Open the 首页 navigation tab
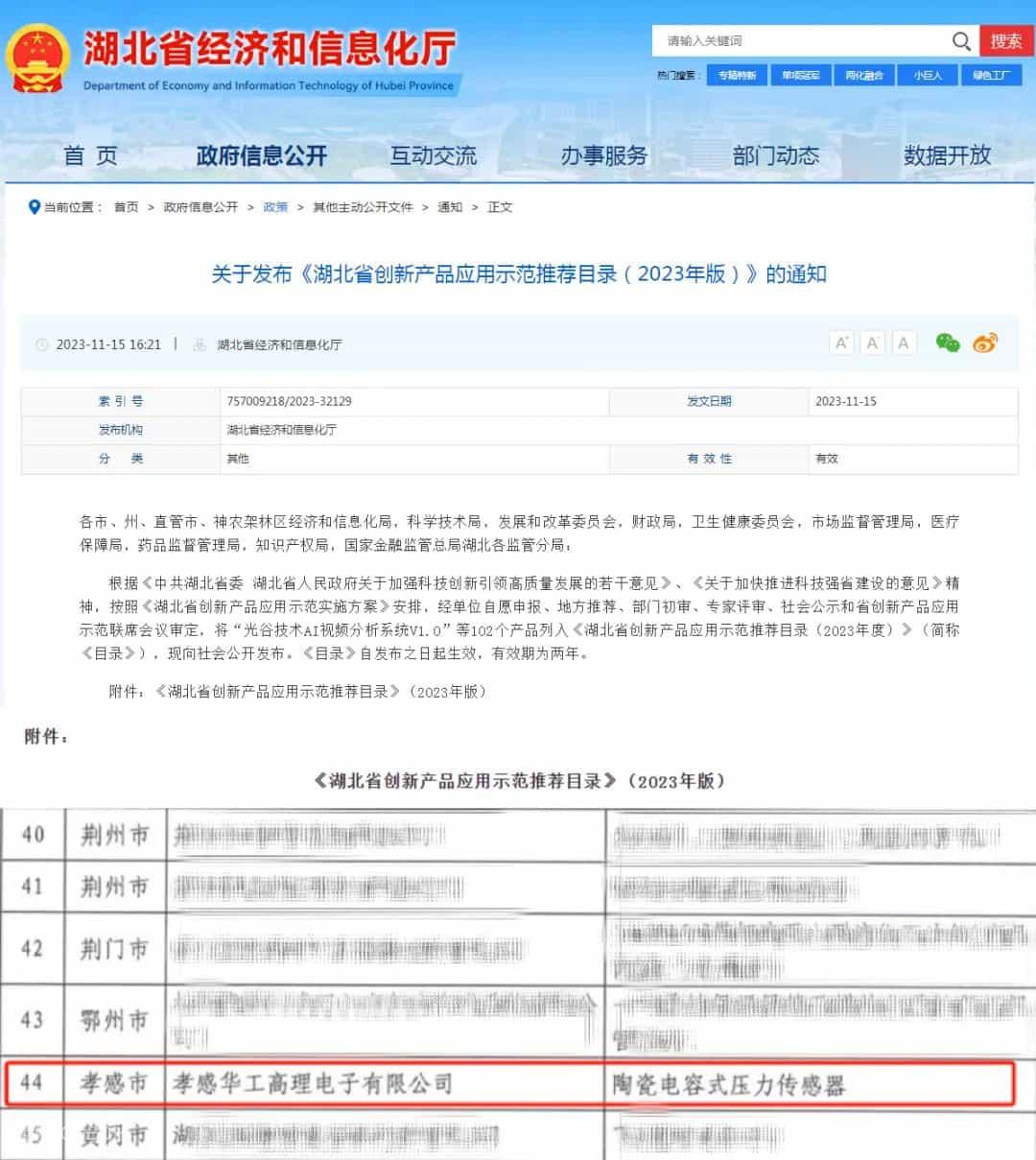The image size is (1036, 1160). click(90, 155)
